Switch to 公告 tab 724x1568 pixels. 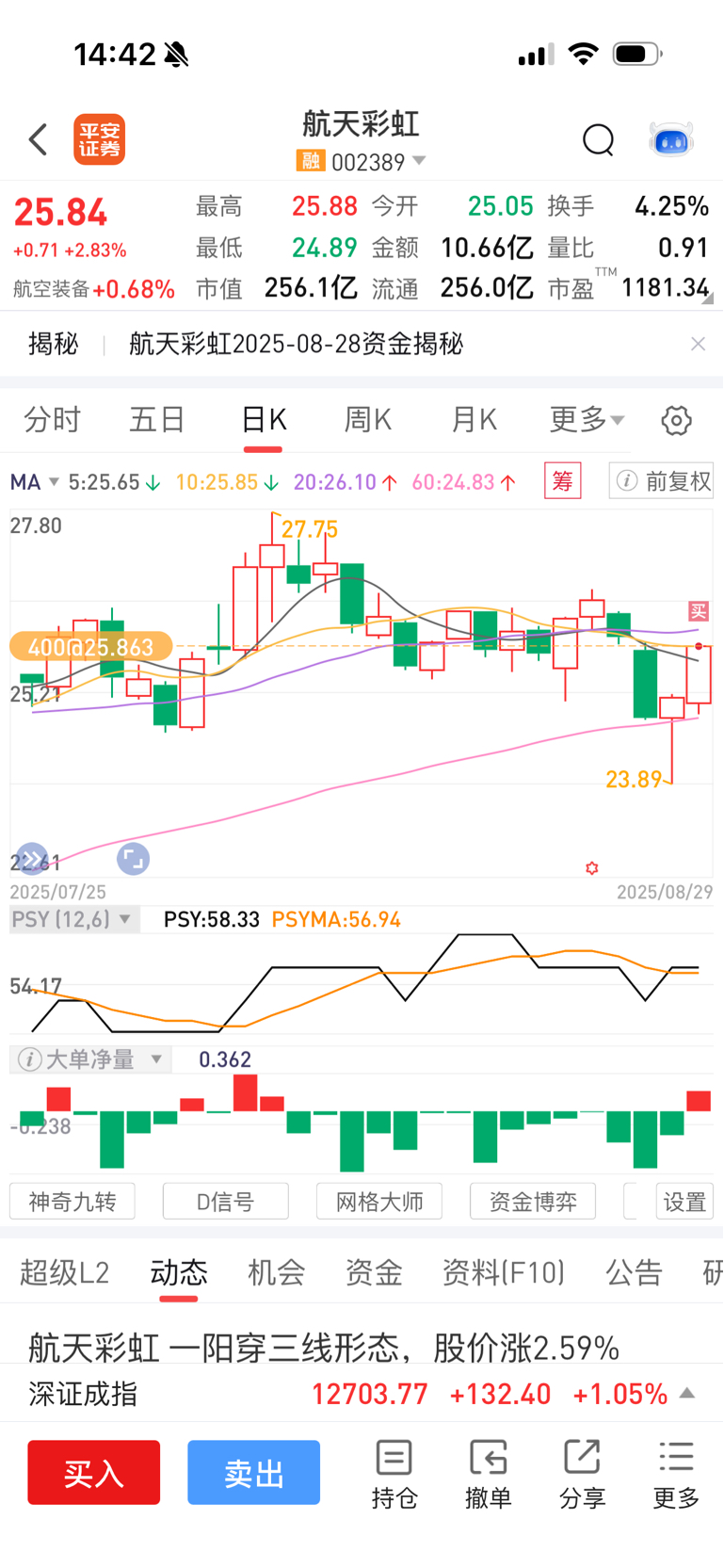point(634,1273)
